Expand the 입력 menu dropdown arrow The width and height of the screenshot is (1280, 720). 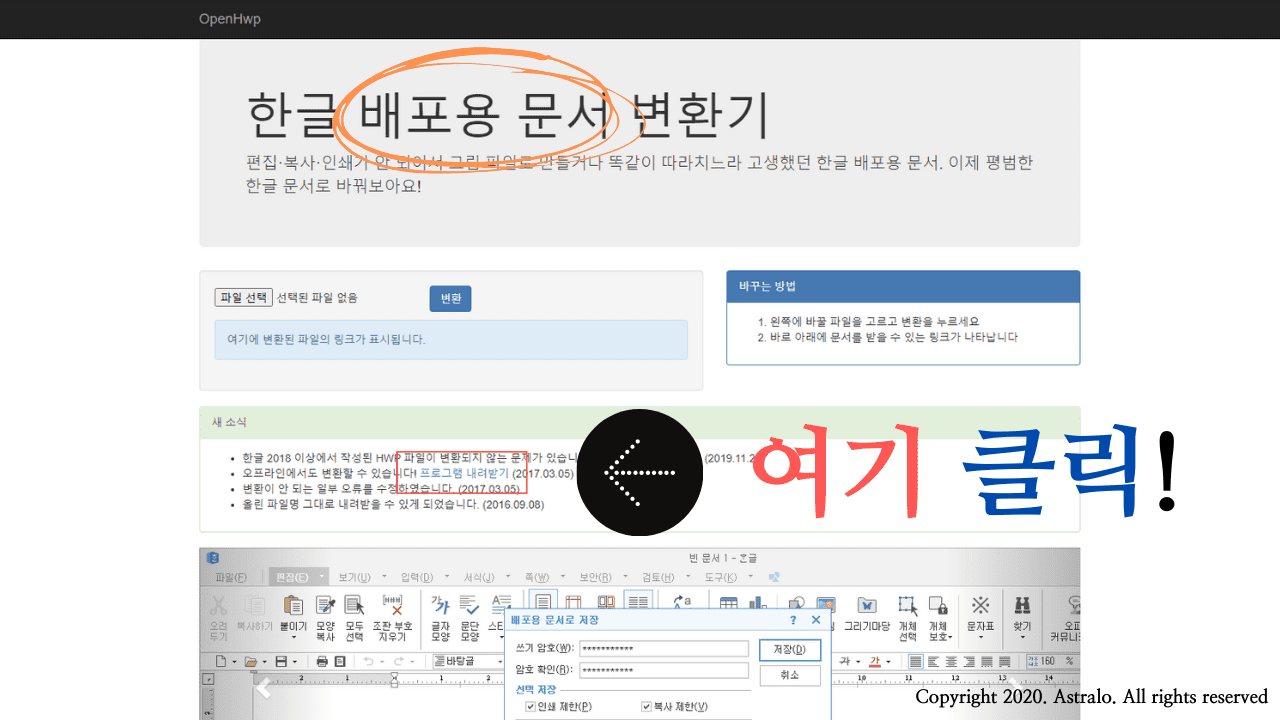[x=446, y=577]
